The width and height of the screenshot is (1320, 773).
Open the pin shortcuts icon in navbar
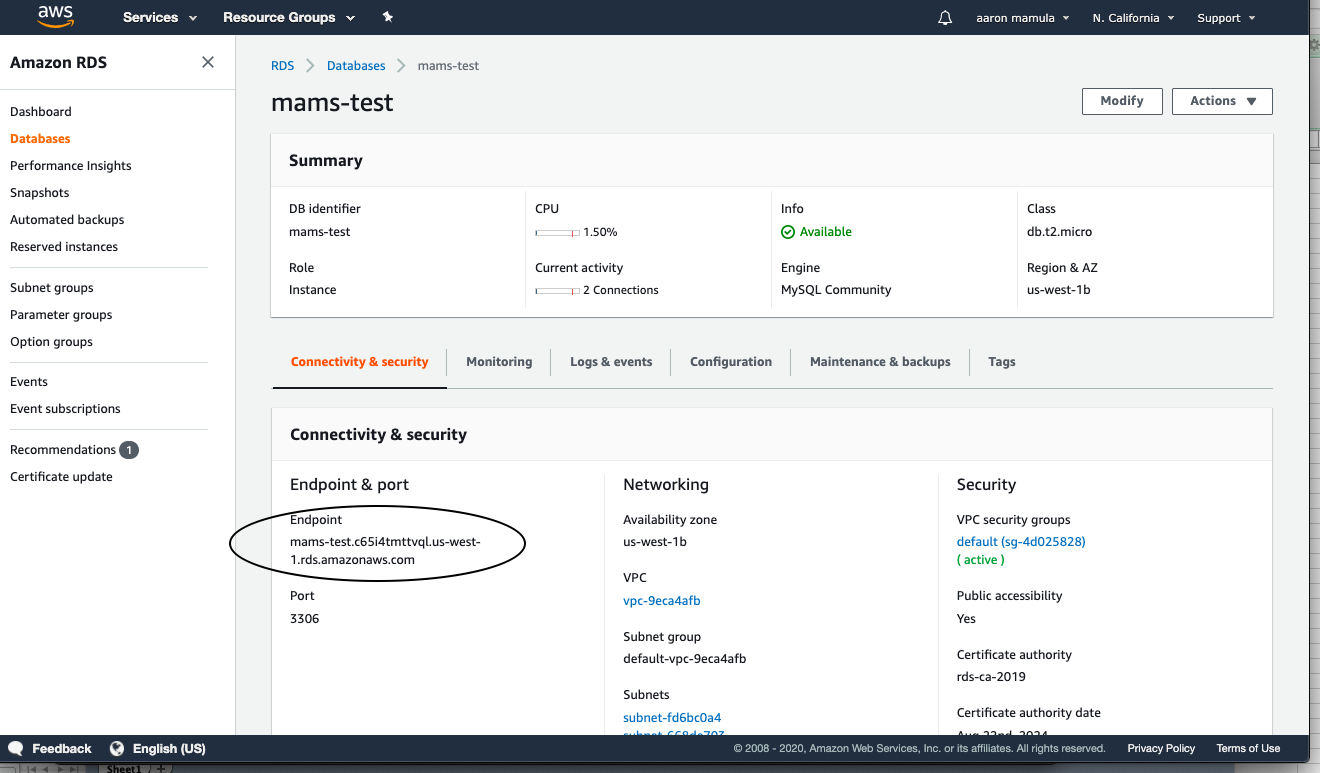point(388,18)
